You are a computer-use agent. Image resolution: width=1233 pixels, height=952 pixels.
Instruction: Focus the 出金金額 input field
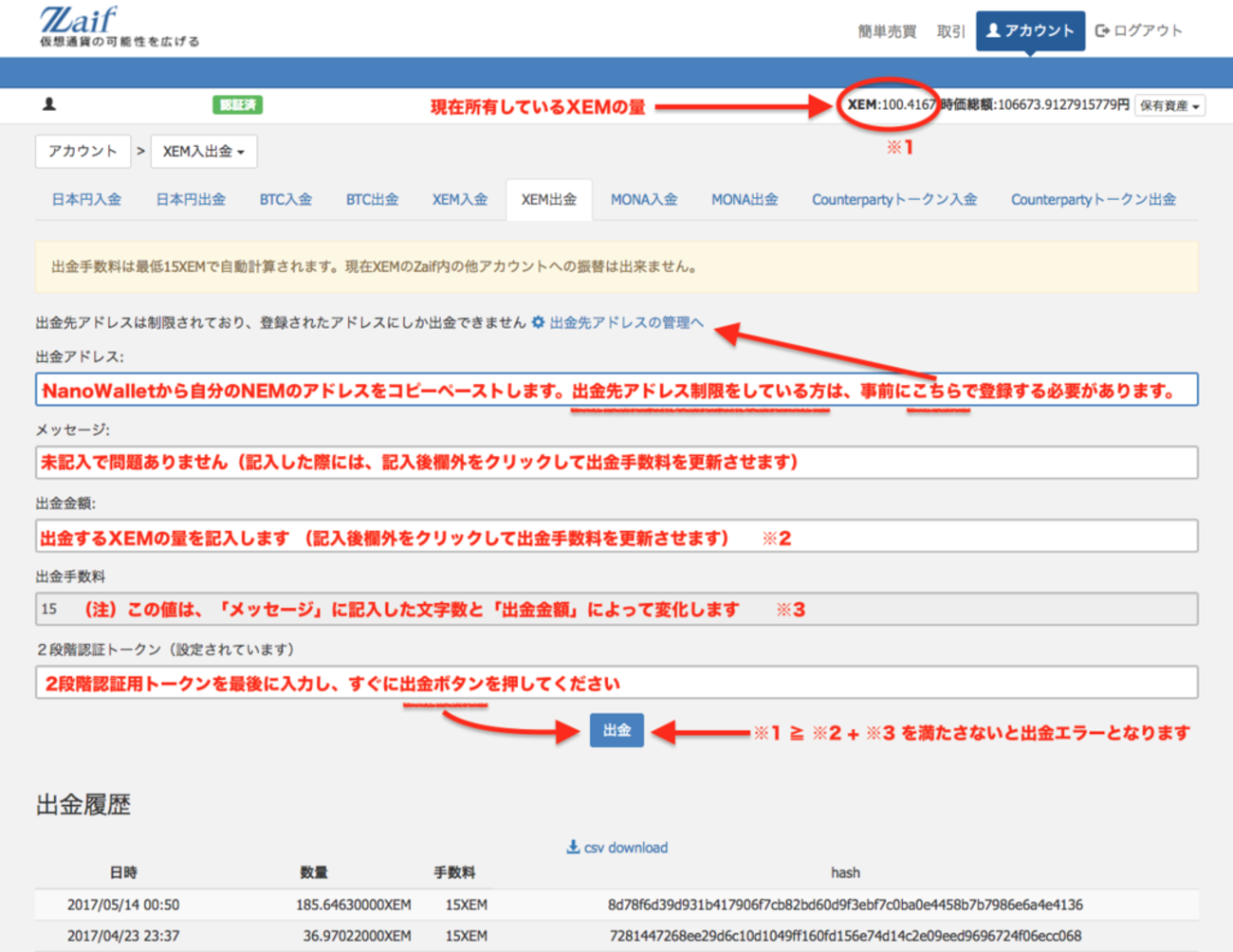coord(616,536)
